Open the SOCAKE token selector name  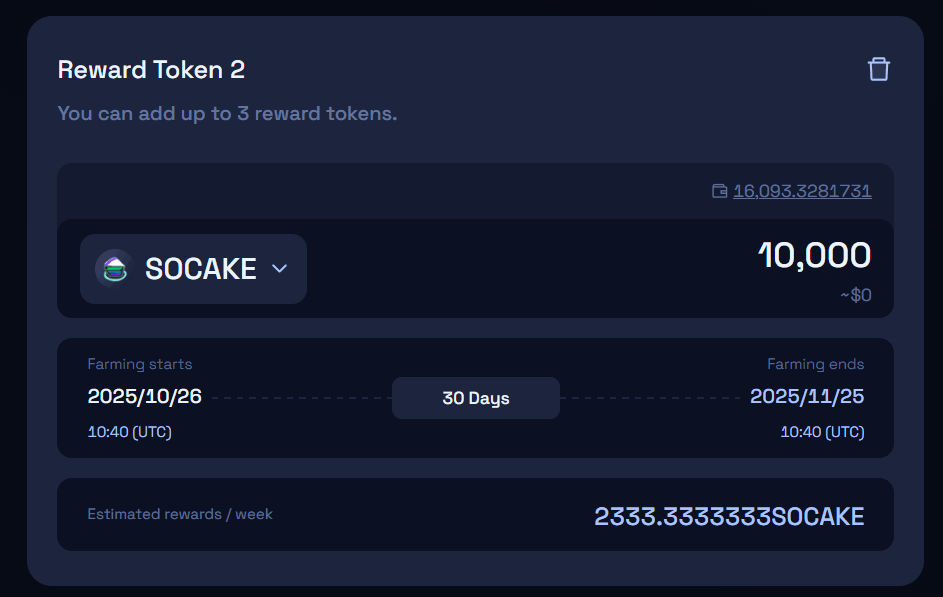[x=201, y=269]
